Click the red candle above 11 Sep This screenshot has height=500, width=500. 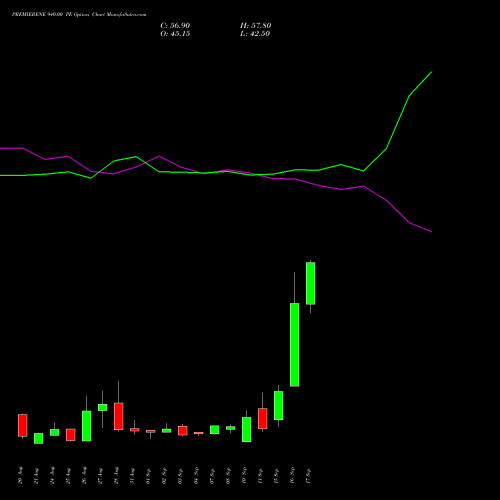[x=263, y=418]
